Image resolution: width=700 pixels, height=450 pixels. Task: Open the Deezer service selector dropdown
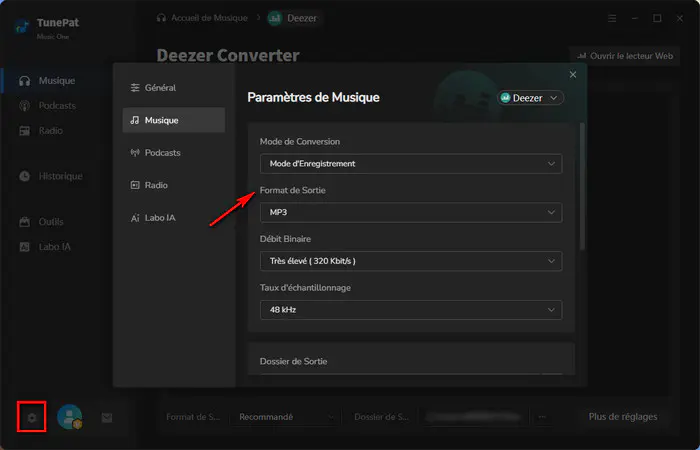[530, 98]
